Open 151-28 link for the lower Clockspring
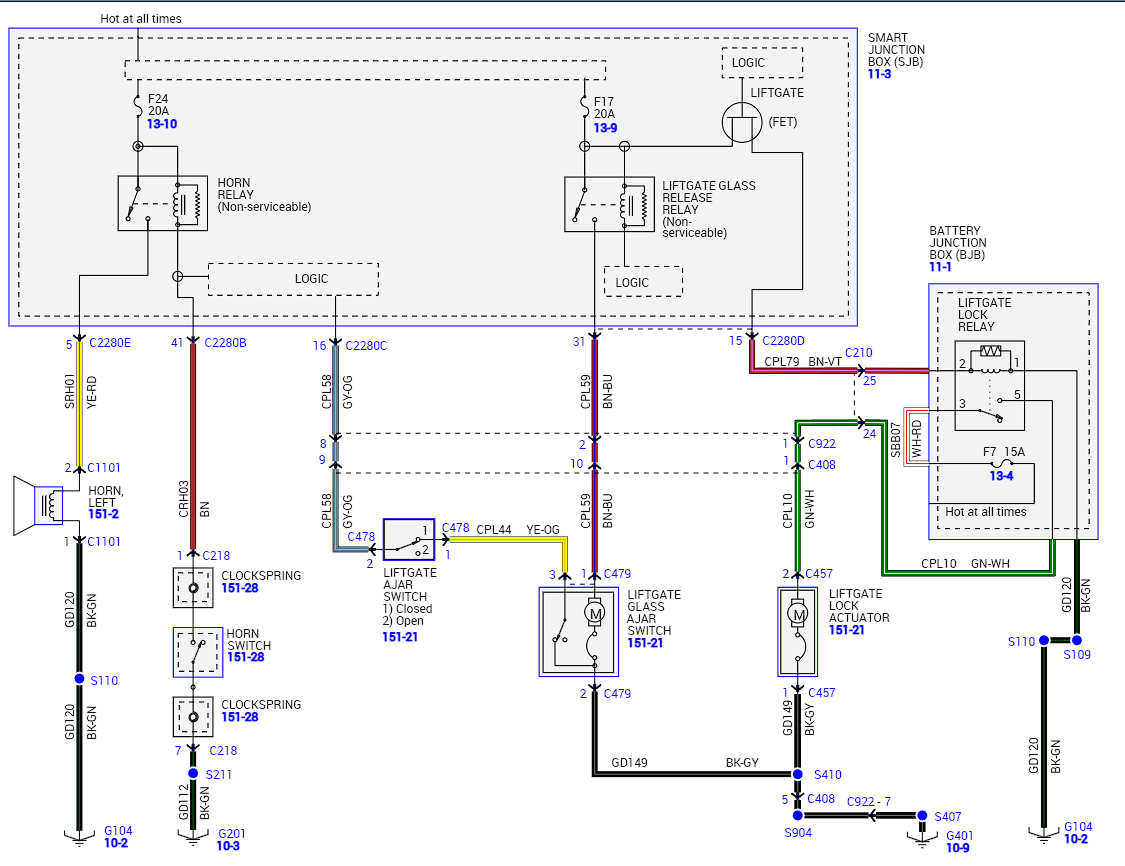This screenshot has width=1125, height=866. pos(240,717)
